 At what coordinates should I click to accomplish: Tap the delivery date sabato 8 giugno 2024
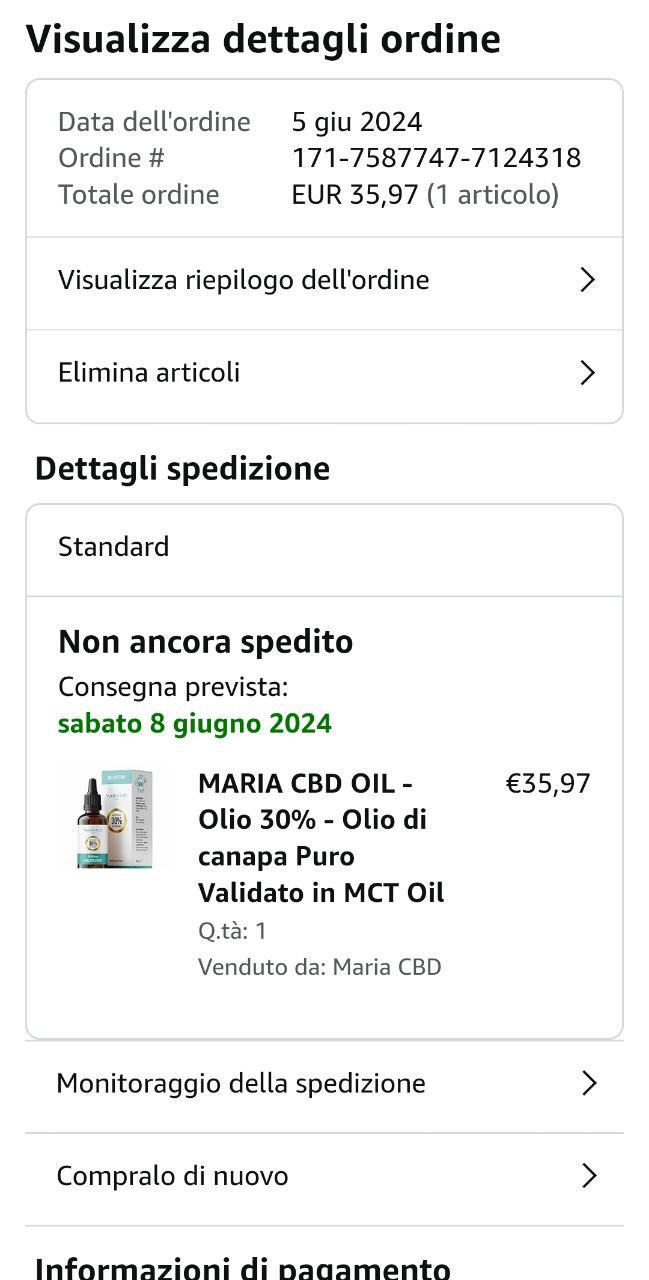195,723
